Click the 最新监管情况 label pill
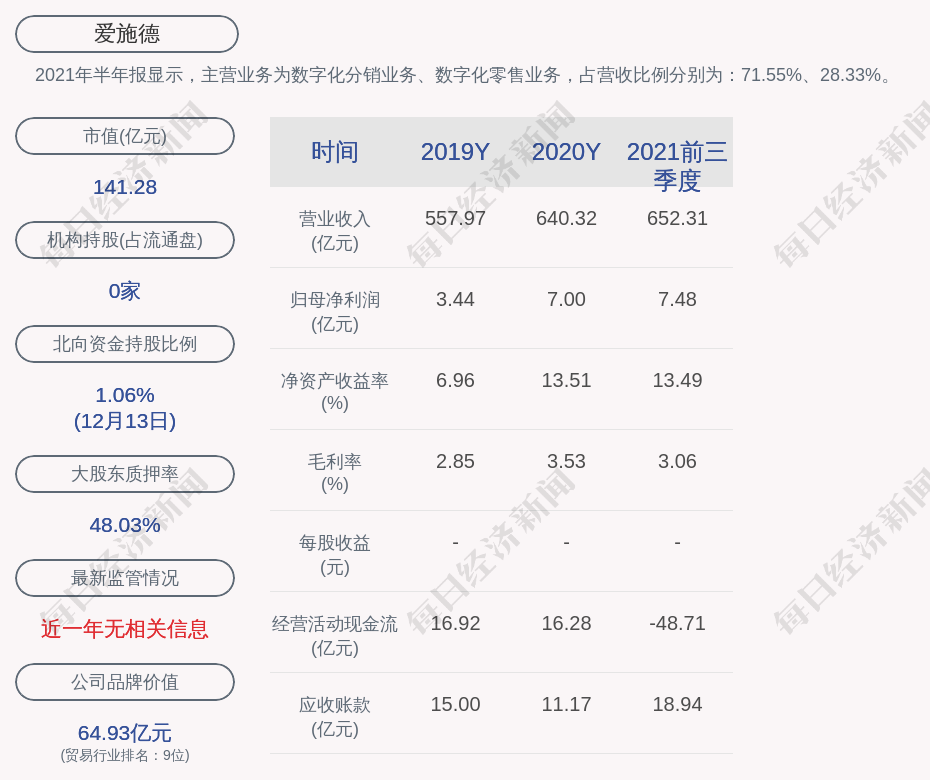Screen dimensions: 930x780 pyautogui.click(x=125, y=578)
